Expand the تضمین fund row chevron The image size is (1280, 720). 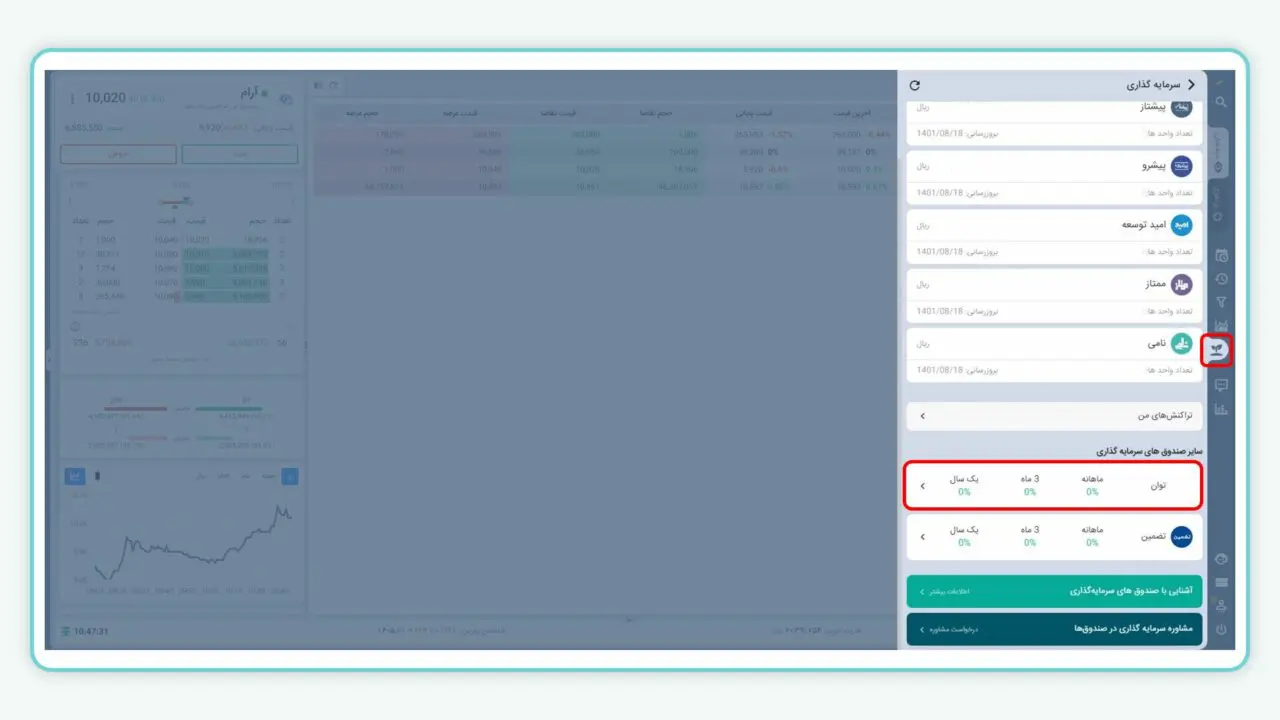922,537
